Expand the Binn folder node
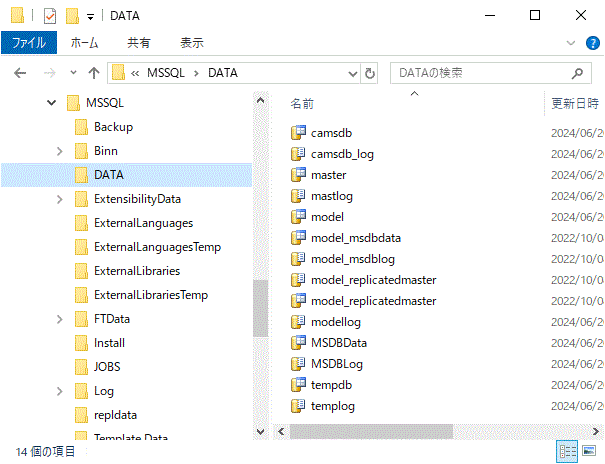605x464 pixels. tap(59, 151)
